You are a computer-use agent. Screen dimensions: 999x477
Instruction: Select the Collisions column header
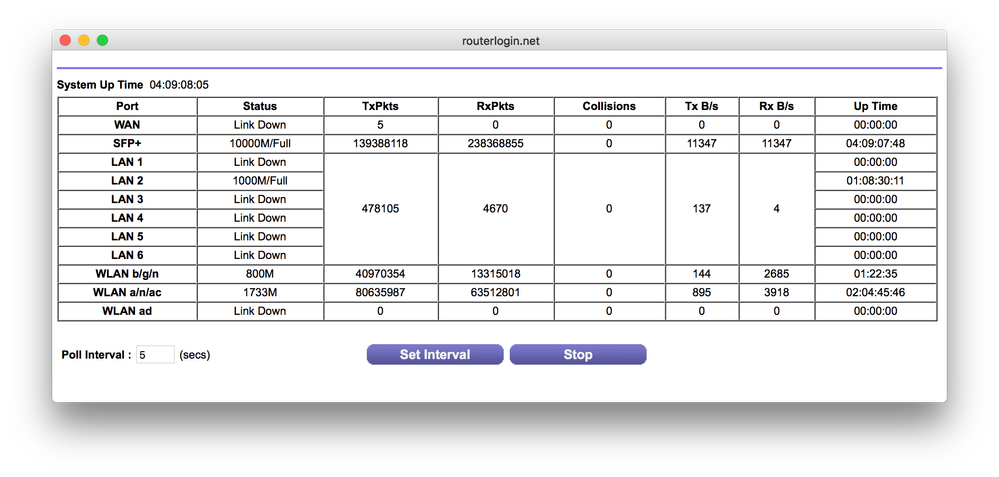(609, 106)
